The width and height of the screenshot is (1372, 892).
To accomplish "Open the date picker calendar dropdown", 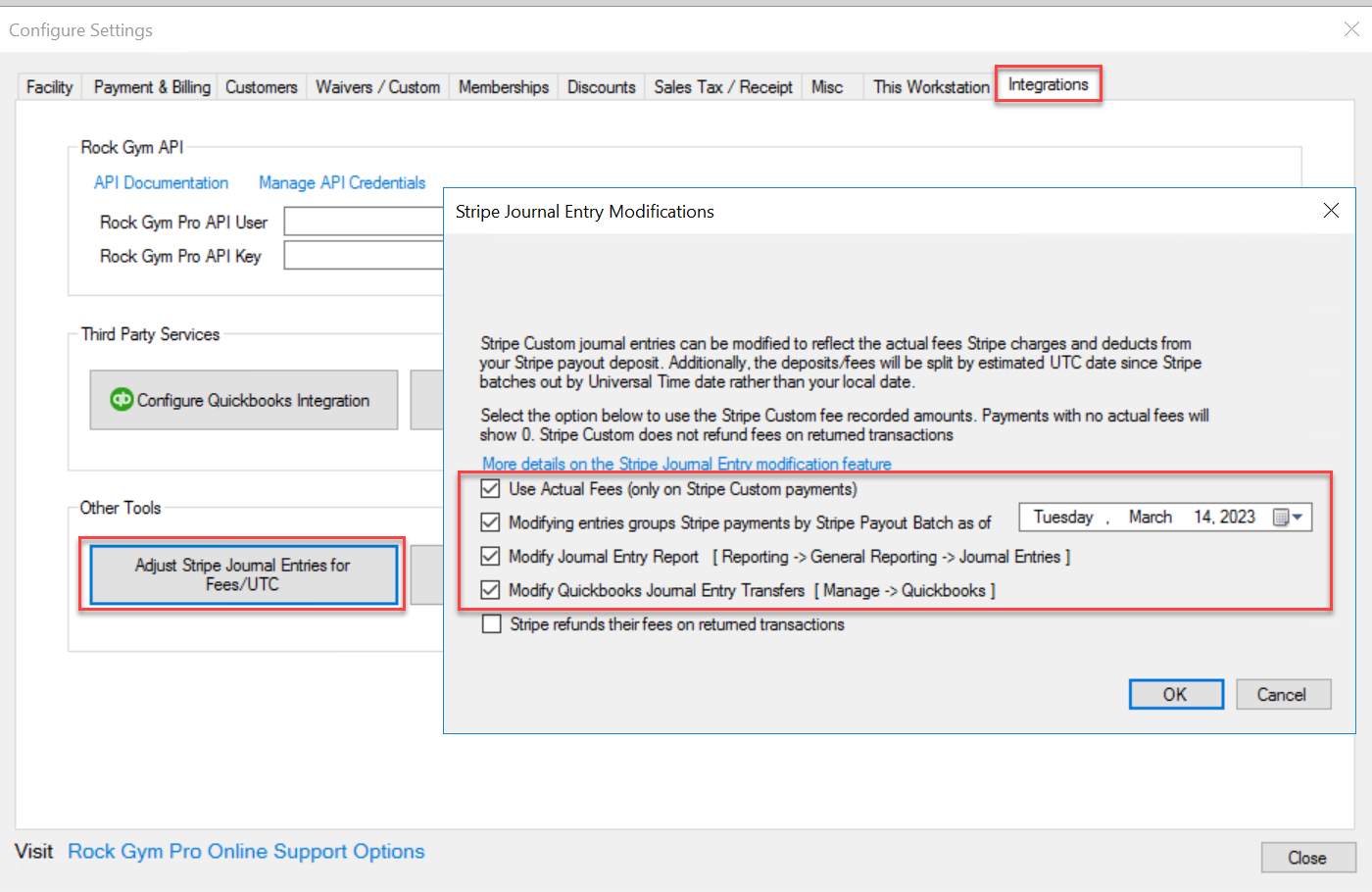I will pyautogui.click(x=1288, y=518).
